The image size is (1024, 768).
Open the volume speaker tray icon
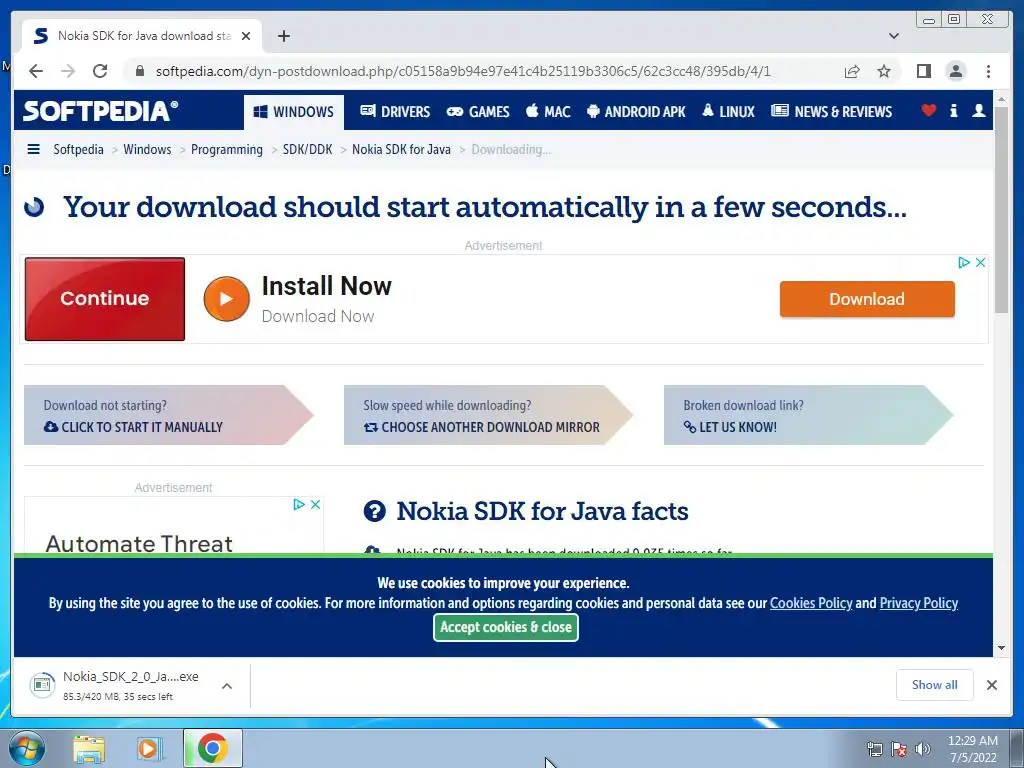(922, 749)
